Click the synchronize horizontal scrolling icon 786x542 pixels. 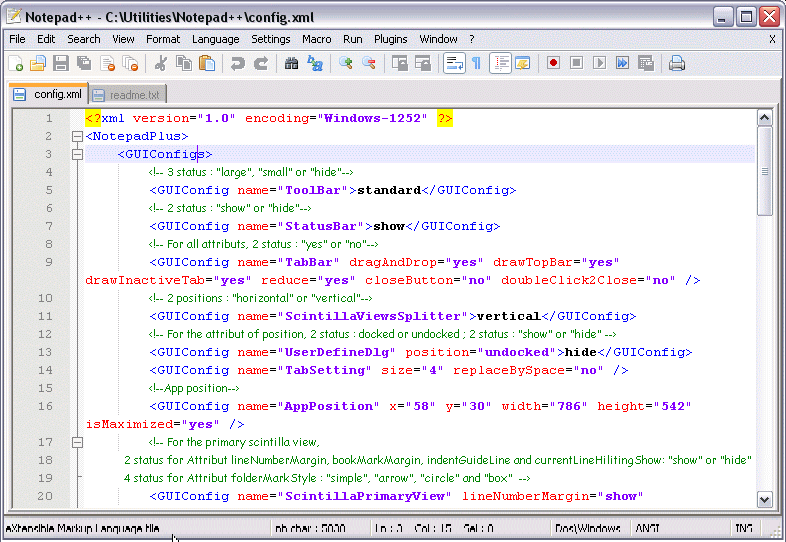tap(423, 64)
